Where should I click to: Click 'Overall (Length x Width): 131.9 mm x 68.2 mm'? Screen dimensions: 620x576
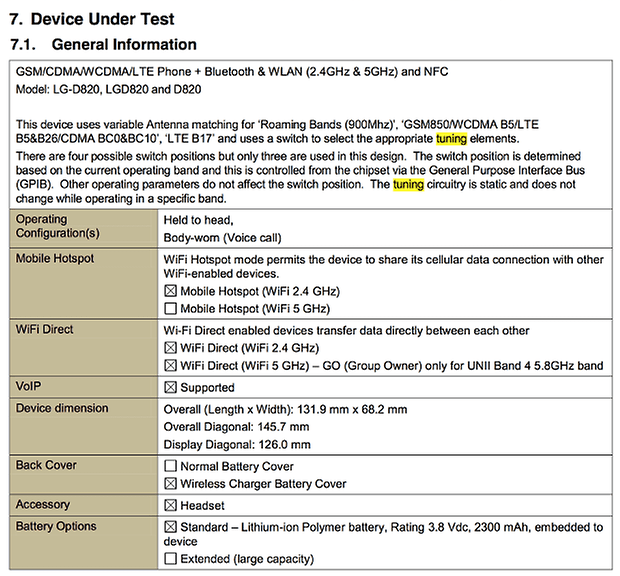click(285, 409)
